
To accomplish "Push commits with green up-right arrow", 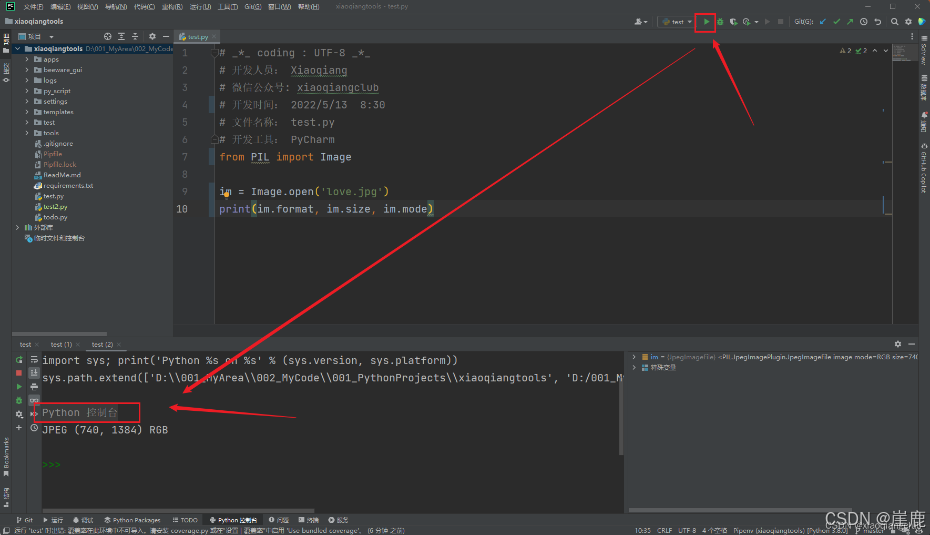I will click(850, 22).
